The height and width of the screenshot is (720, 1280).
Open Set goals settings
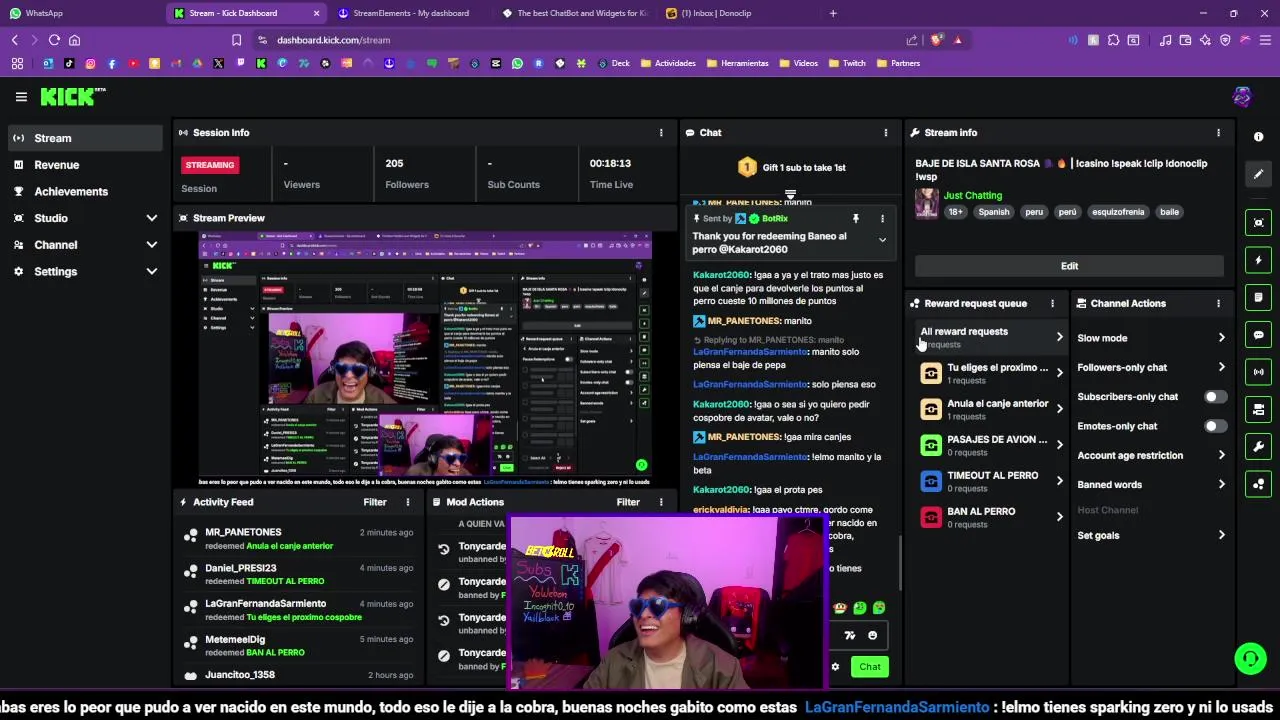[x=1151, y=535]
